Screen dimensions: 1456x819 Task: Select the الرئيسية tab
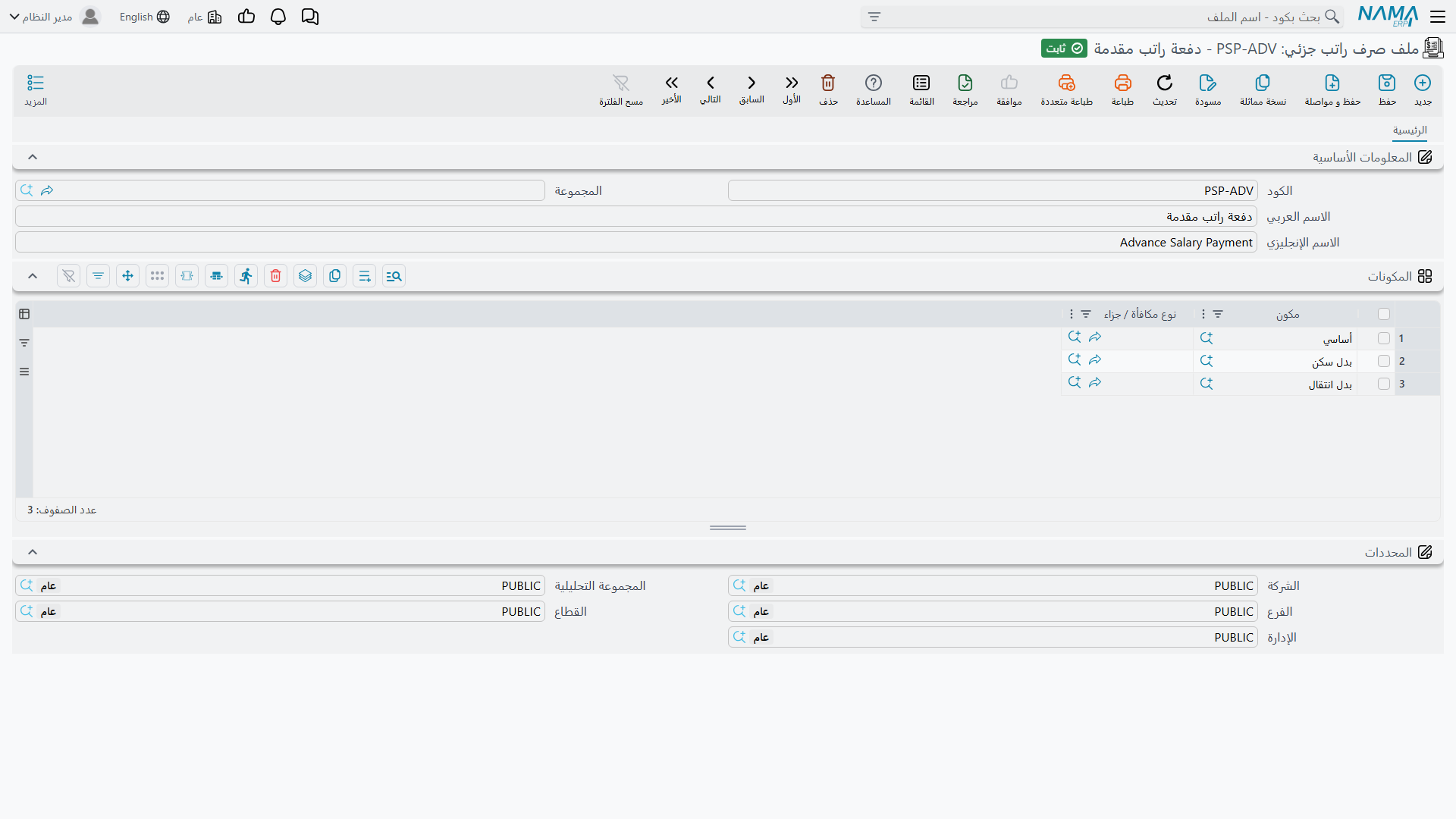(1410, 130)
